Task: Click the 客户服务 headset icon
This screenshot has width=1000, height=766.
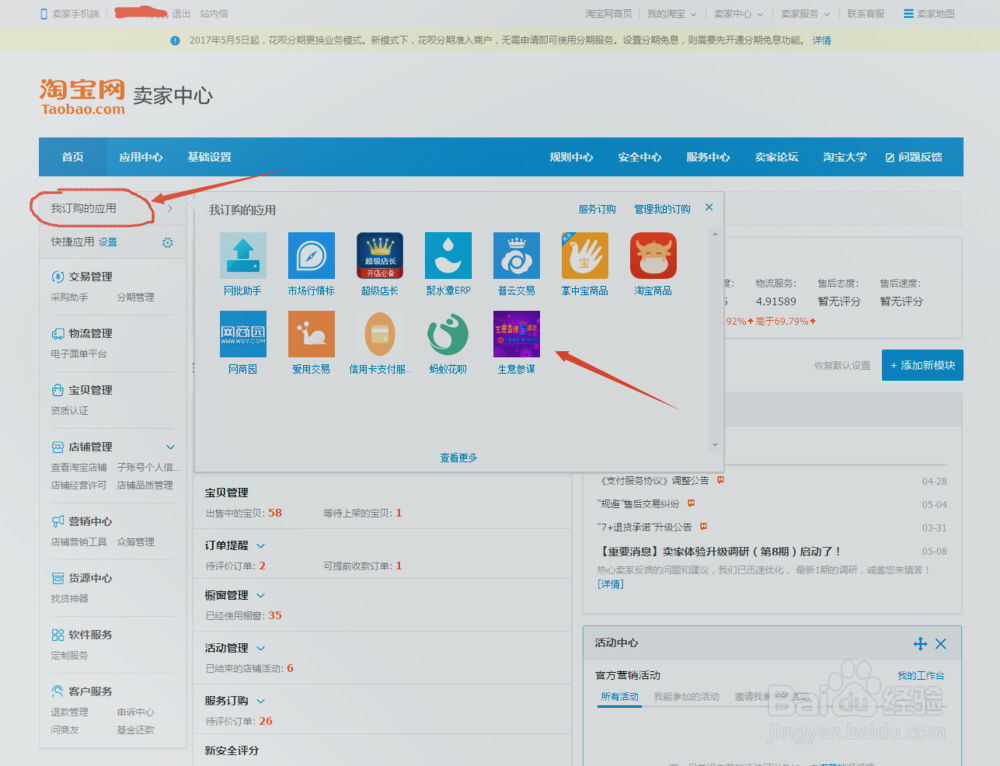Action: coord(57,691)
